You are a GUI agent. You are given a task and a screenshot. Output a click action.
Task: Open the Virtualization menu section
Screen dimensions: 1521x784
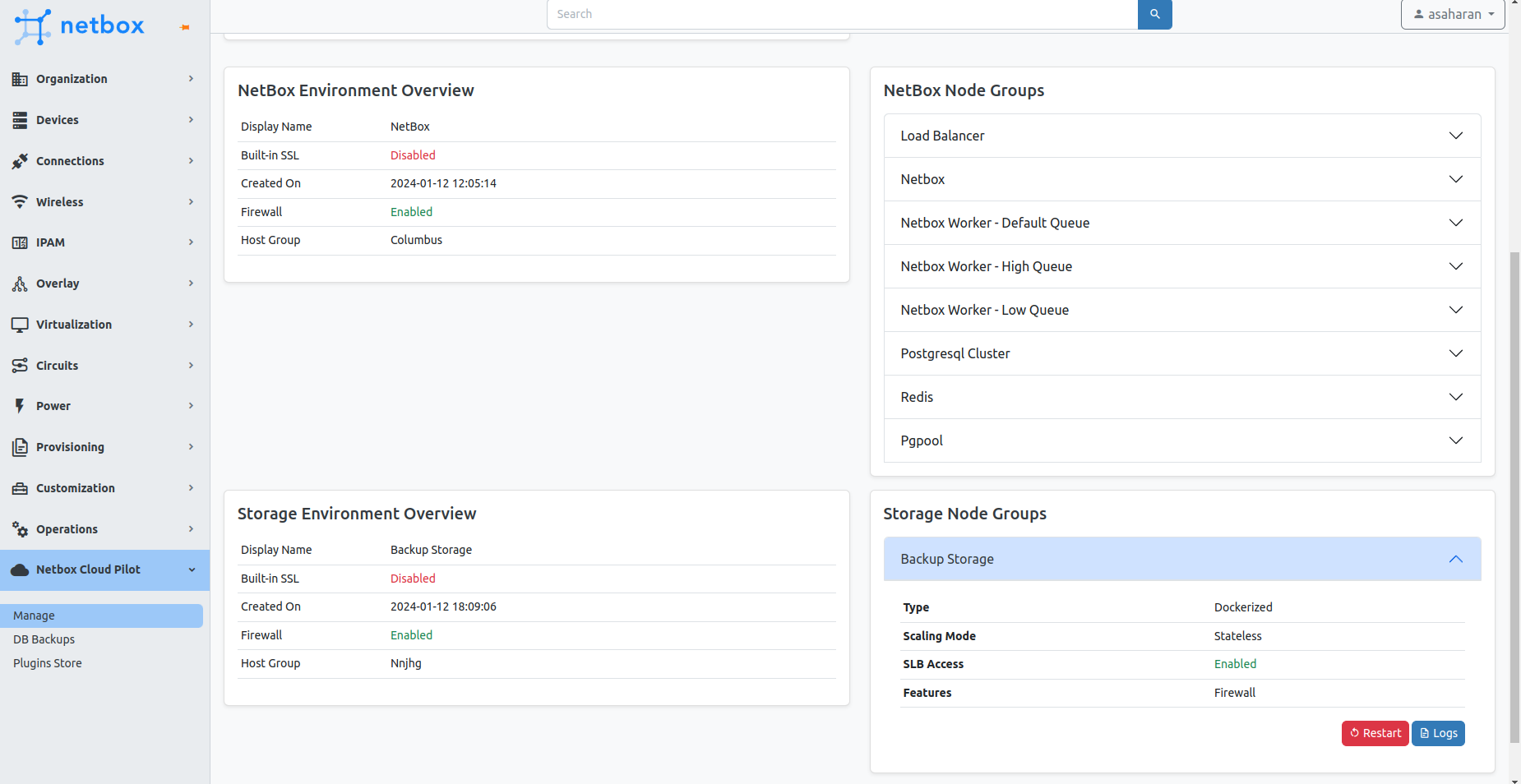104,325
